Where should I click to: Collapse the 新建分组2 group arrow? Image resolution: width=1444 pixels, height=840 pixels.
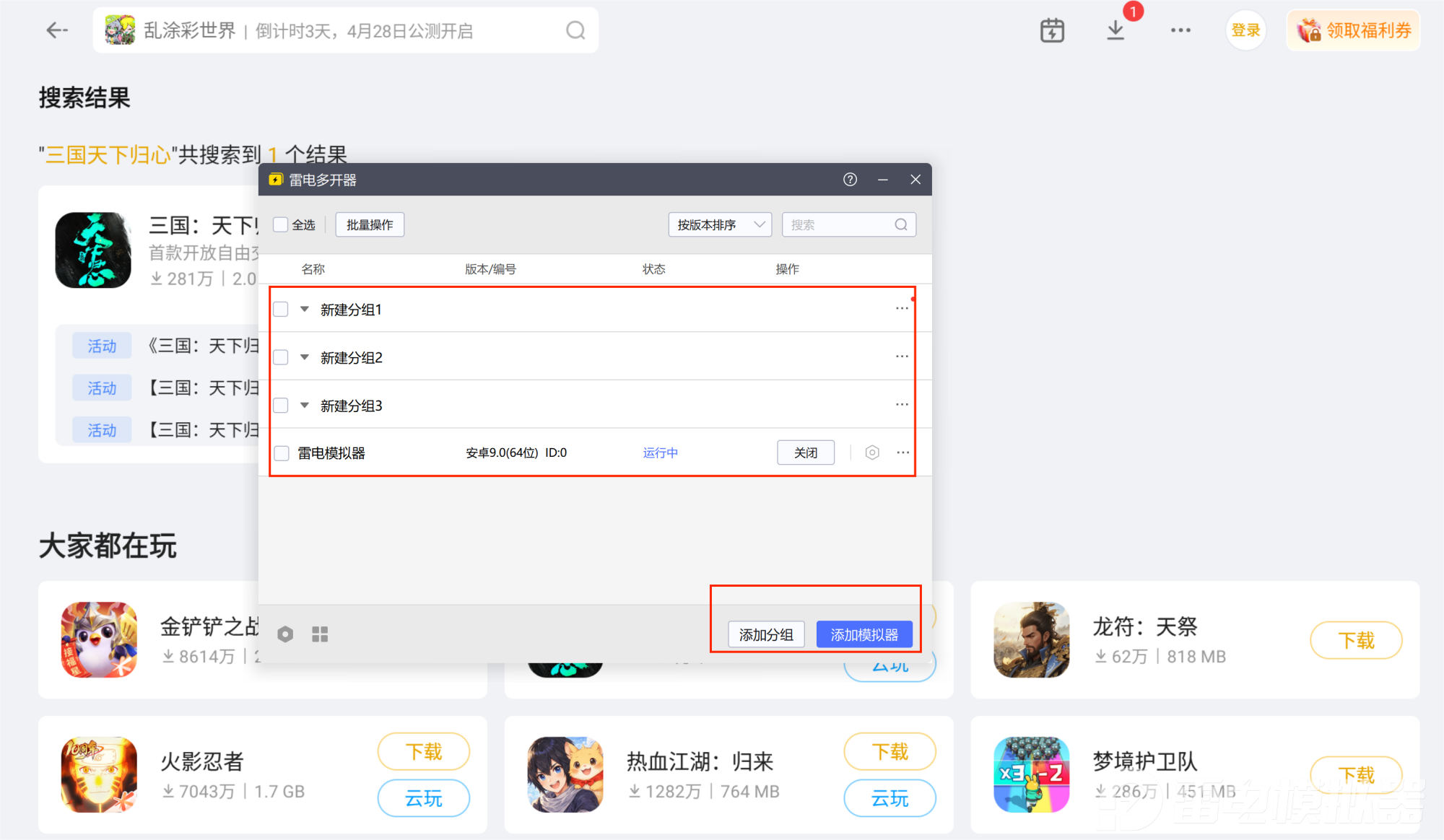point(305,357)
